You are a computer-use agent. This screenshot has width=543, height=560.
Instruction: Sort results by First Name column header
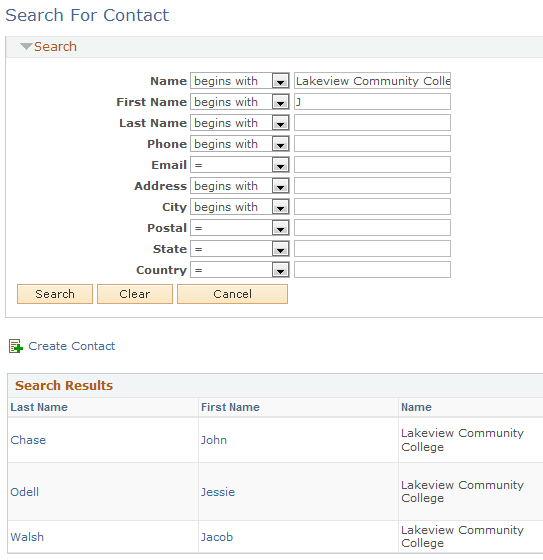click(x=230, y=407)
